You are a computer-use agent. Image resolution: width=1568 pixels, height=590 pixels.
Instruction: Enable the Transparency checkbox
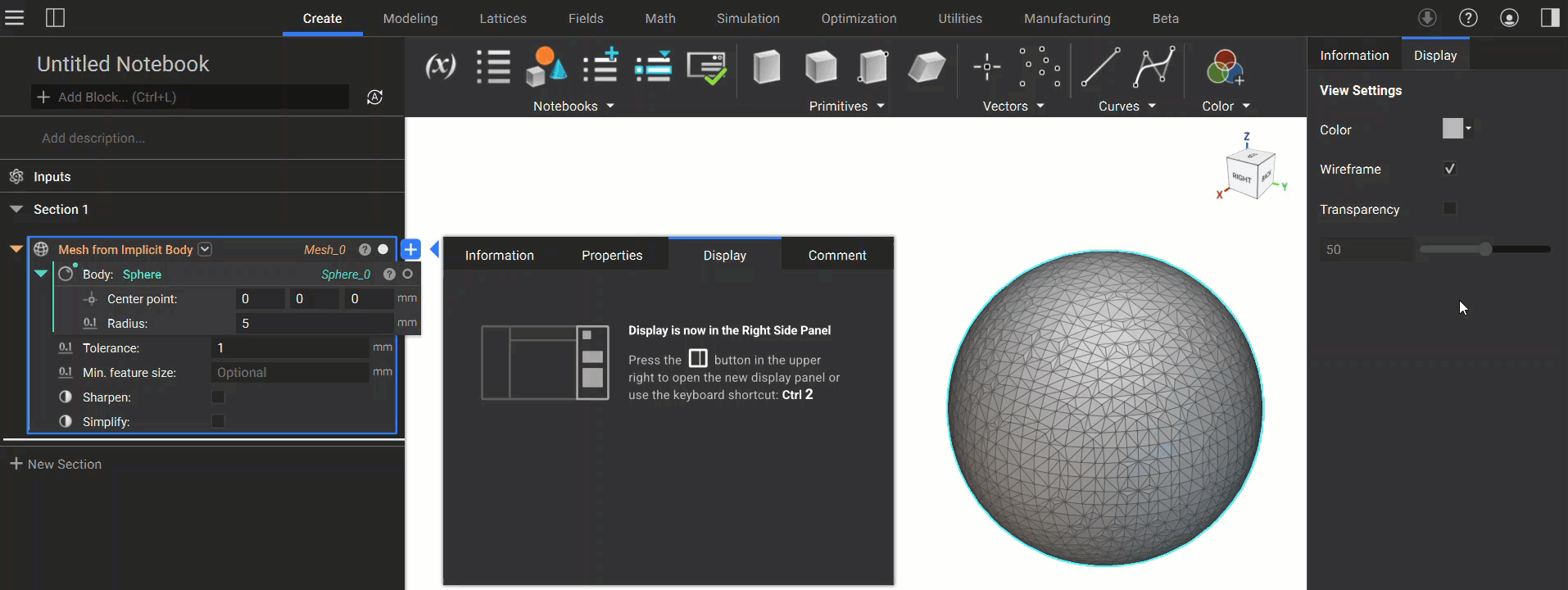coord(1450,208)
